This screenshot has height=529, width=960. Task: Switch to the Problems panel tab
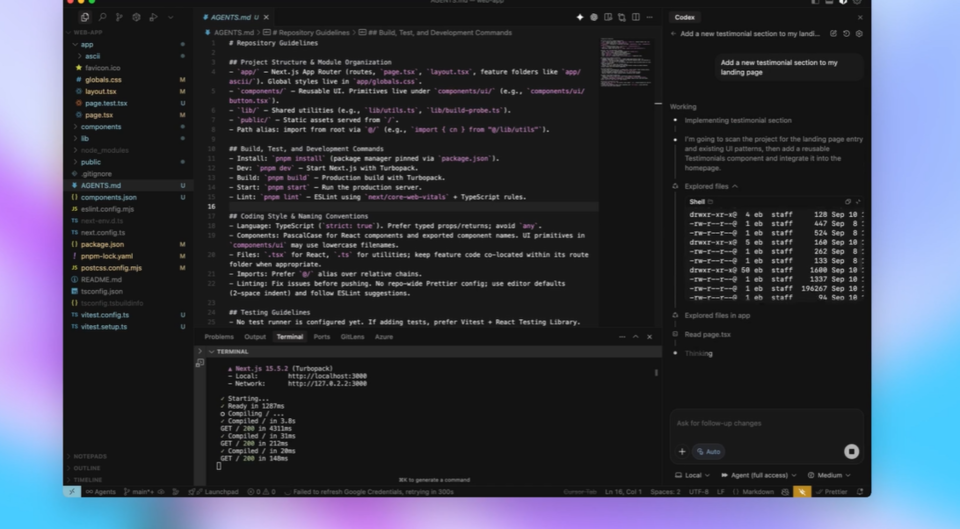pos(219,337)
